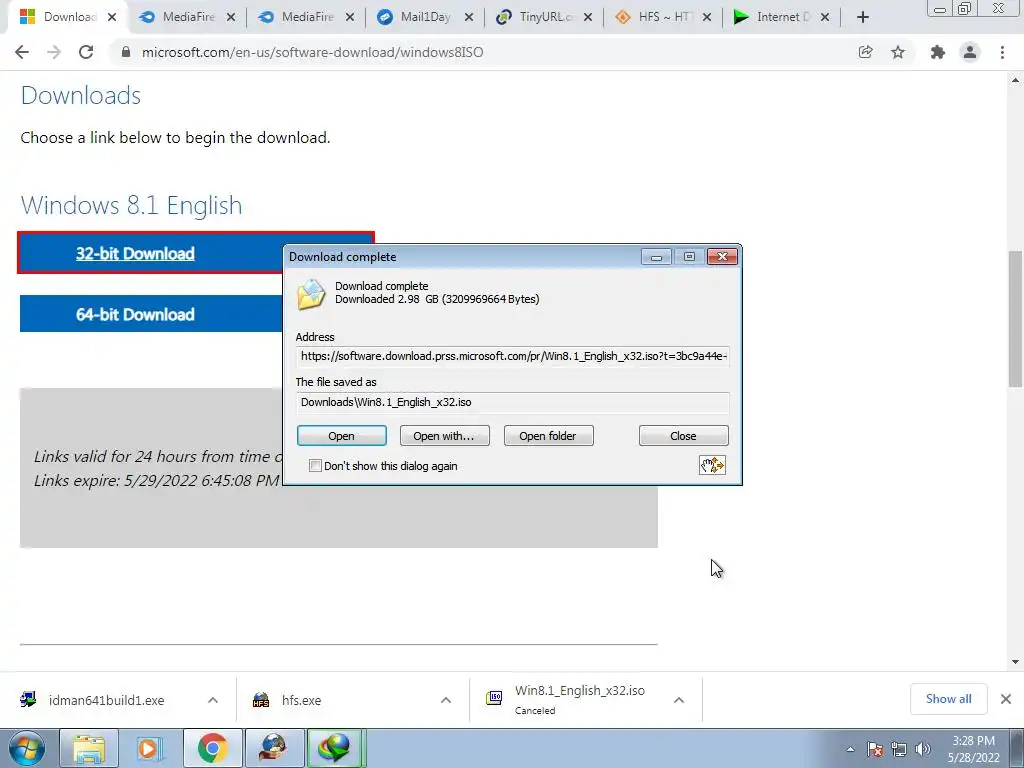
Task: Expand options for hfs.exe download
Action: click(x=446, y=700)
